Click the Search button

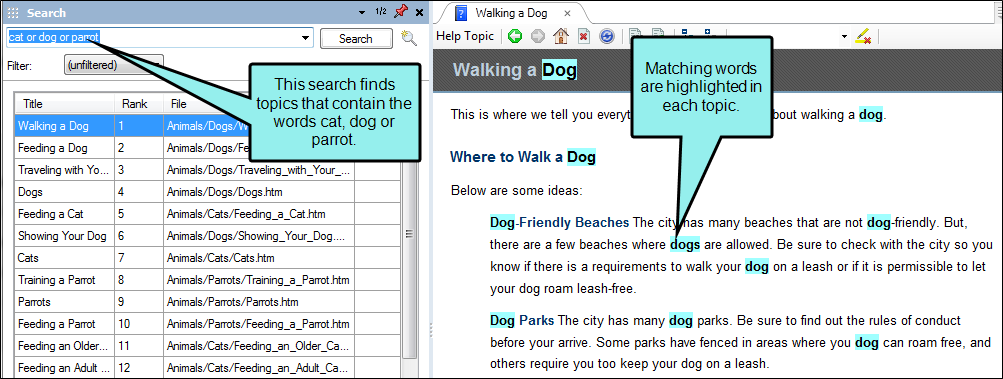[356, 38]
